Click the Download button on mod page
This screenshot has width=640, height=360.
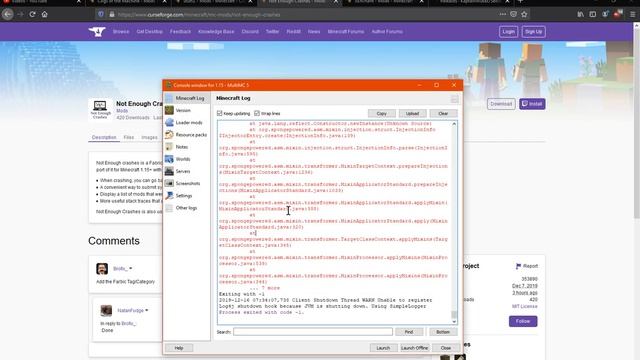501,104
